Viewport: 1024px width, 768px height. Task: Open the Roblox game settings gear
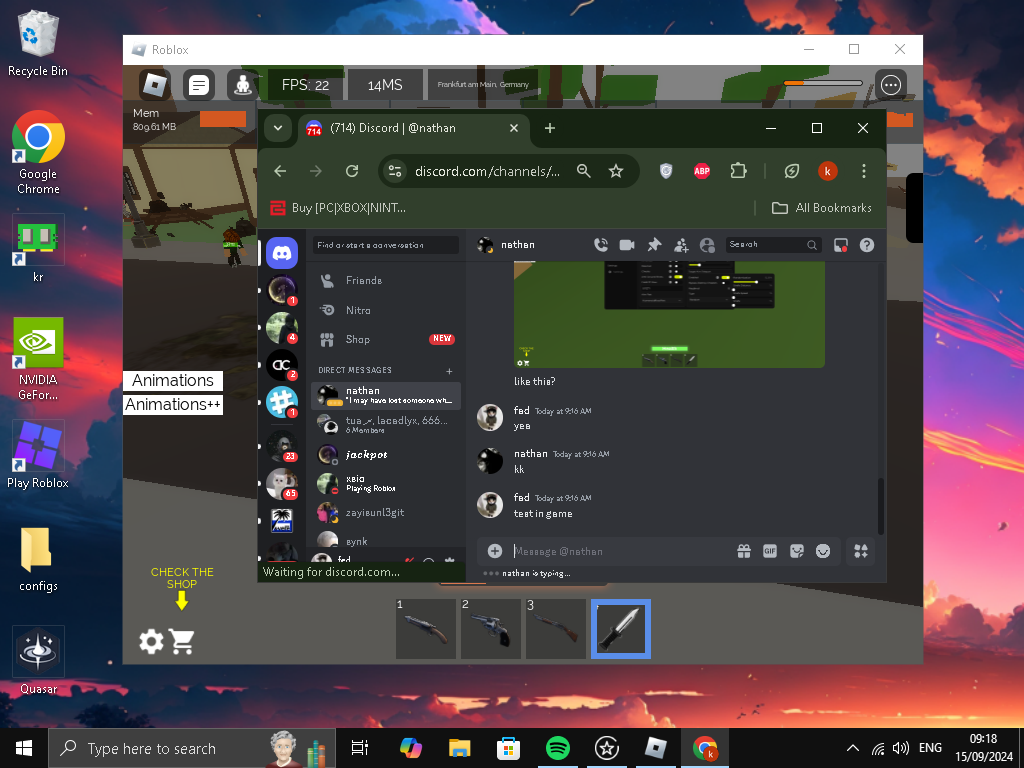[152, 641]
